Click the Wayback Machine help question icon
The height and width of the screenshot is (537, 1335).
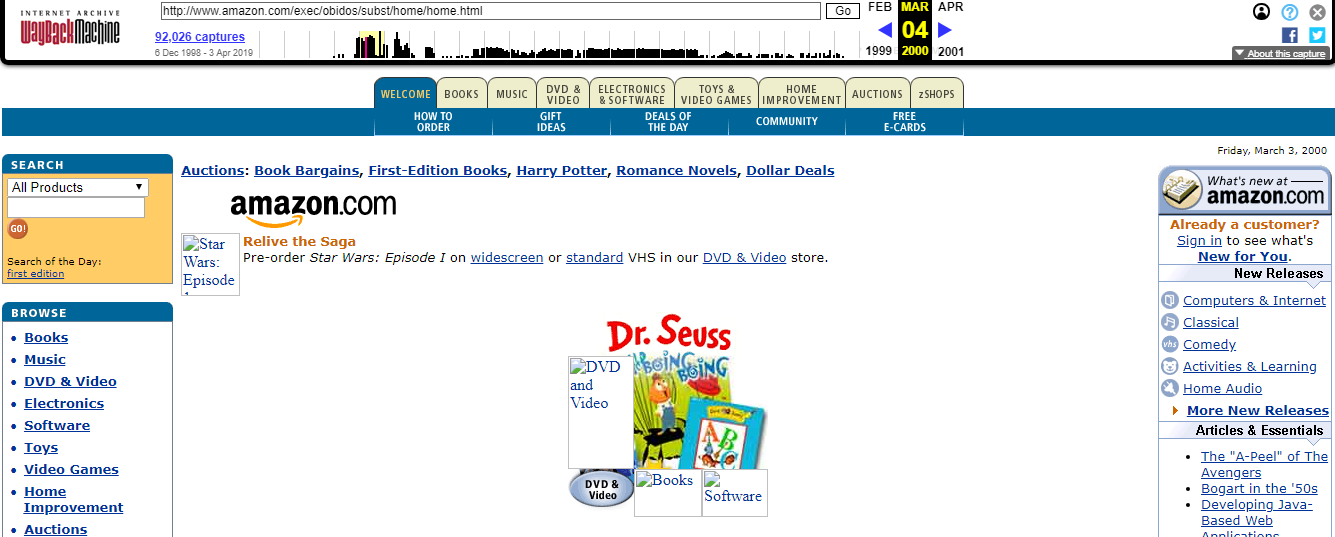coord(1290,12)
